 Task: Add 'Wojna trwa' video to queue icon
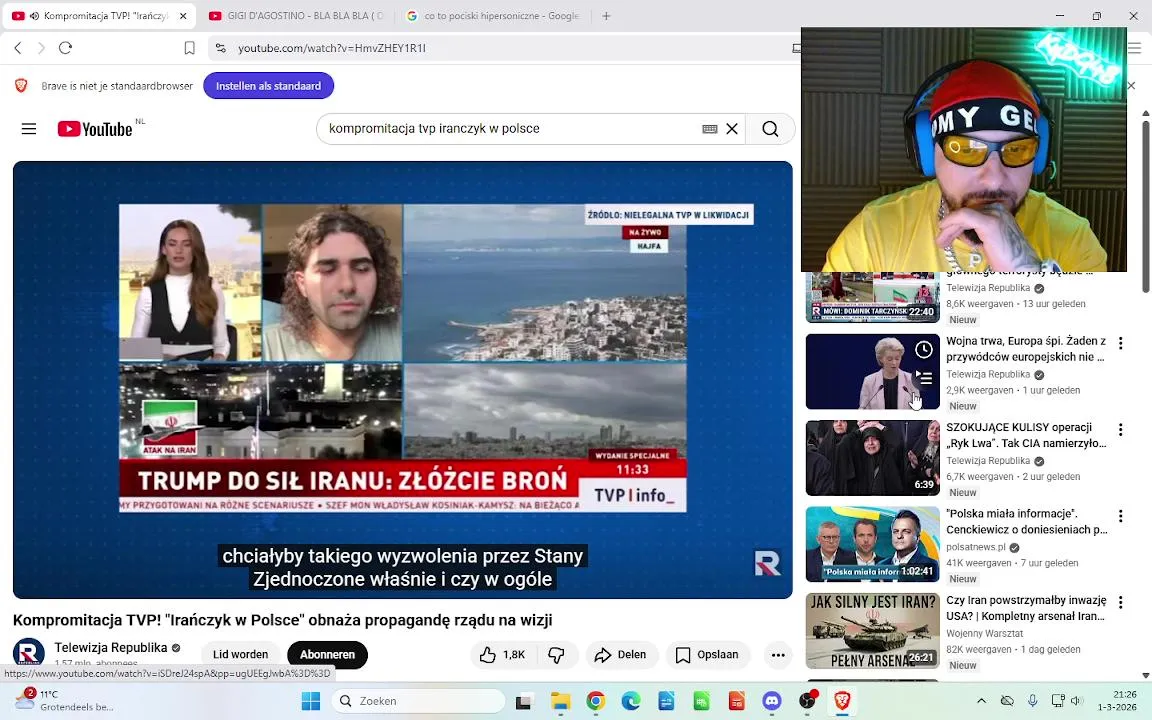coord(924,378)
